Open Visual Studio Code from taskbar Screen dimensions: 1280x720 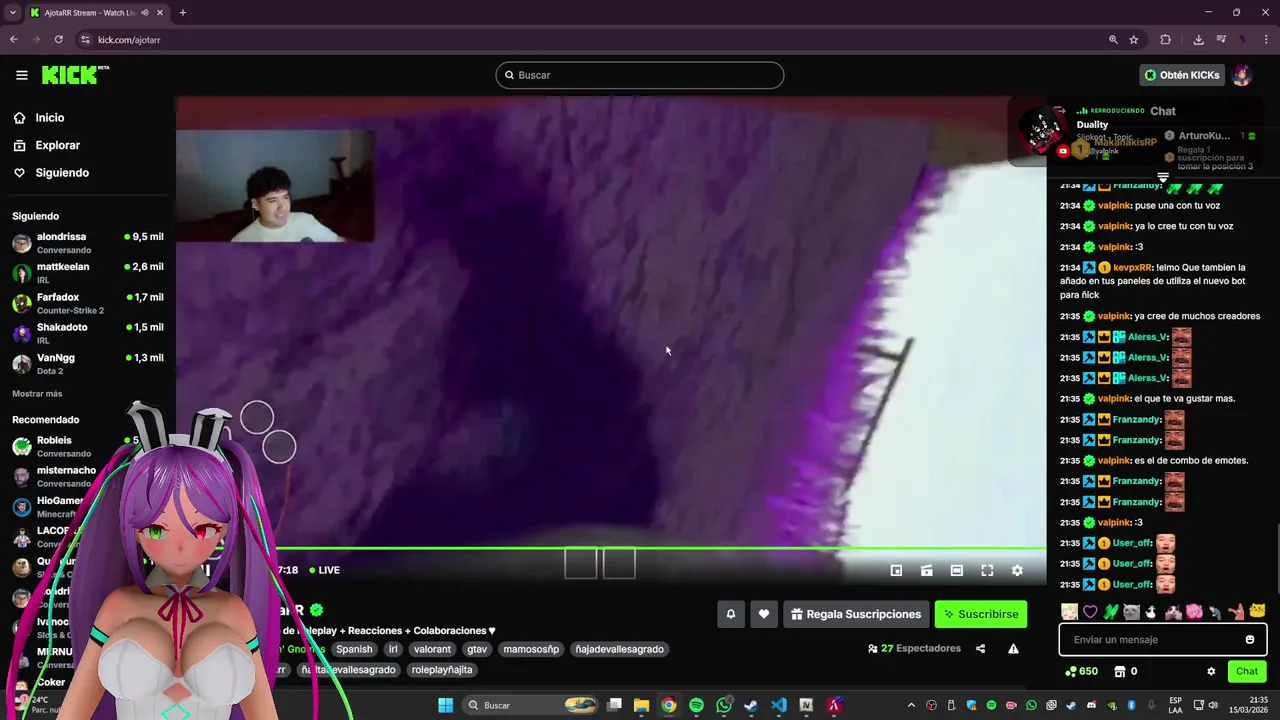click(779, 705)
